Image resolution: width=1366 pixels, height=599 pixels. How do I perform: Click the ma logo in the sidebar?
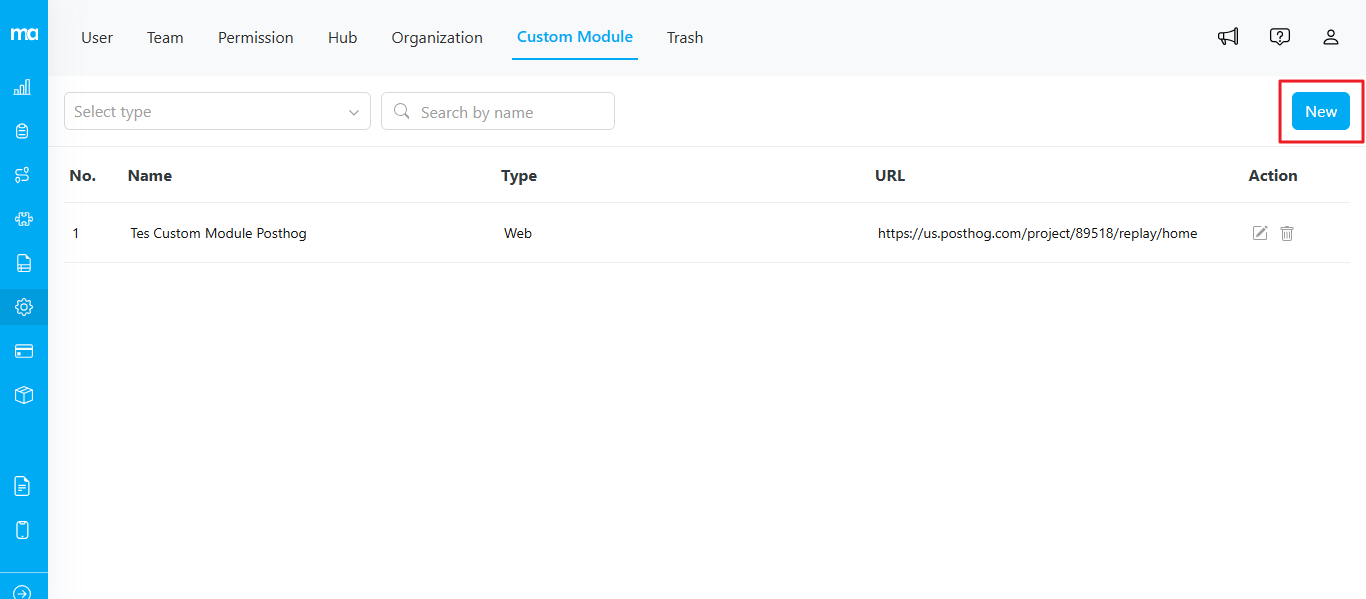[x=24, y=34]
